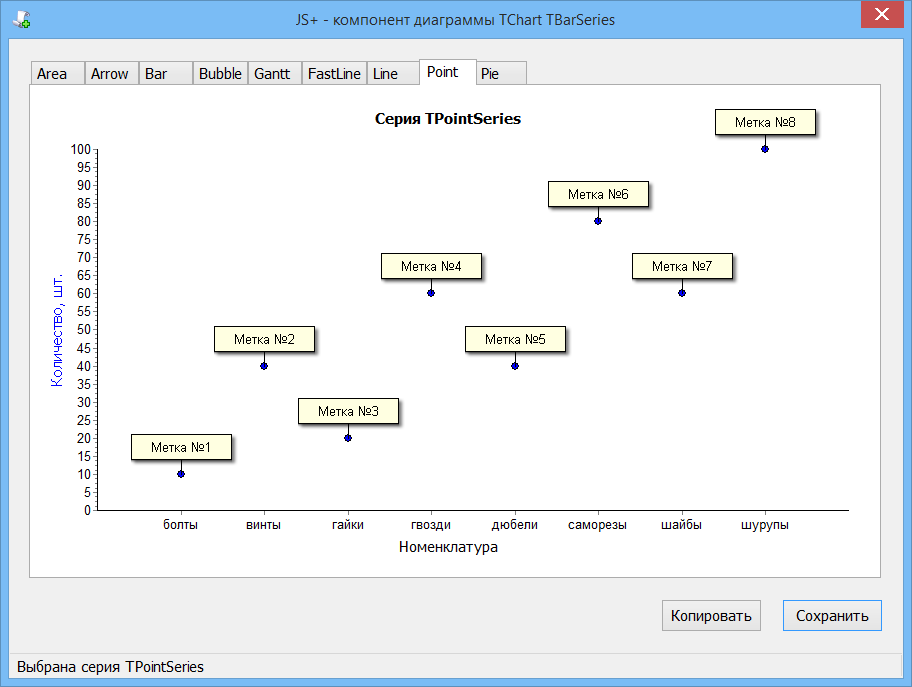Click the data point for шайбы
The image size is (912, 687).
click(682, 293)
